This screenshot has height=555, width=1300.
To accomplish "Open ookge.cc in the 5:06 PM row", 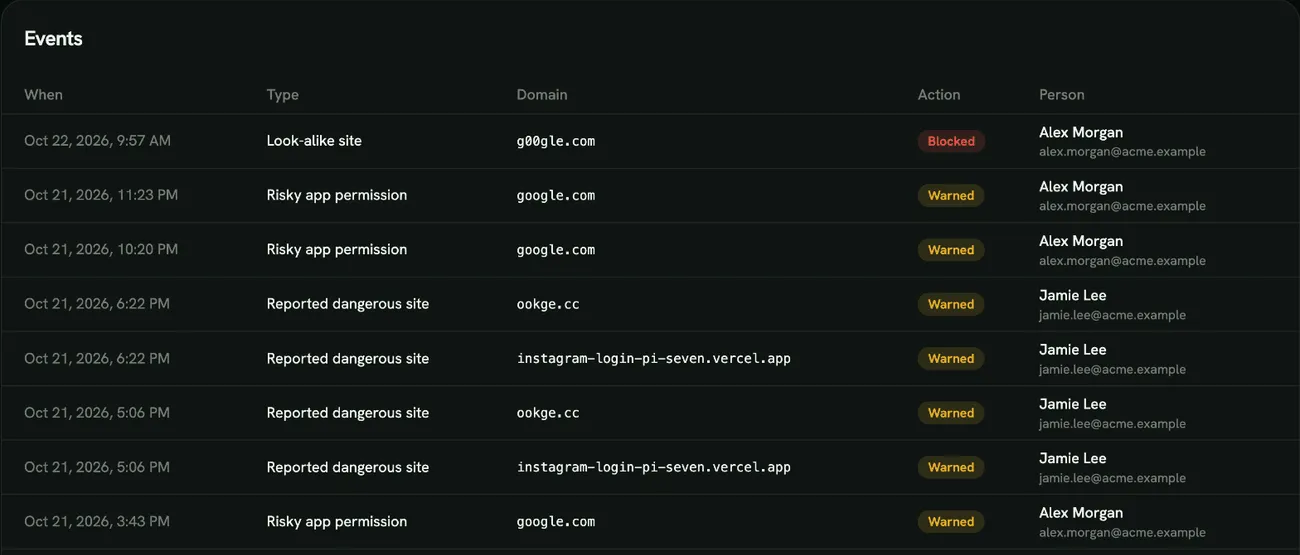I will tap(548, 412).
